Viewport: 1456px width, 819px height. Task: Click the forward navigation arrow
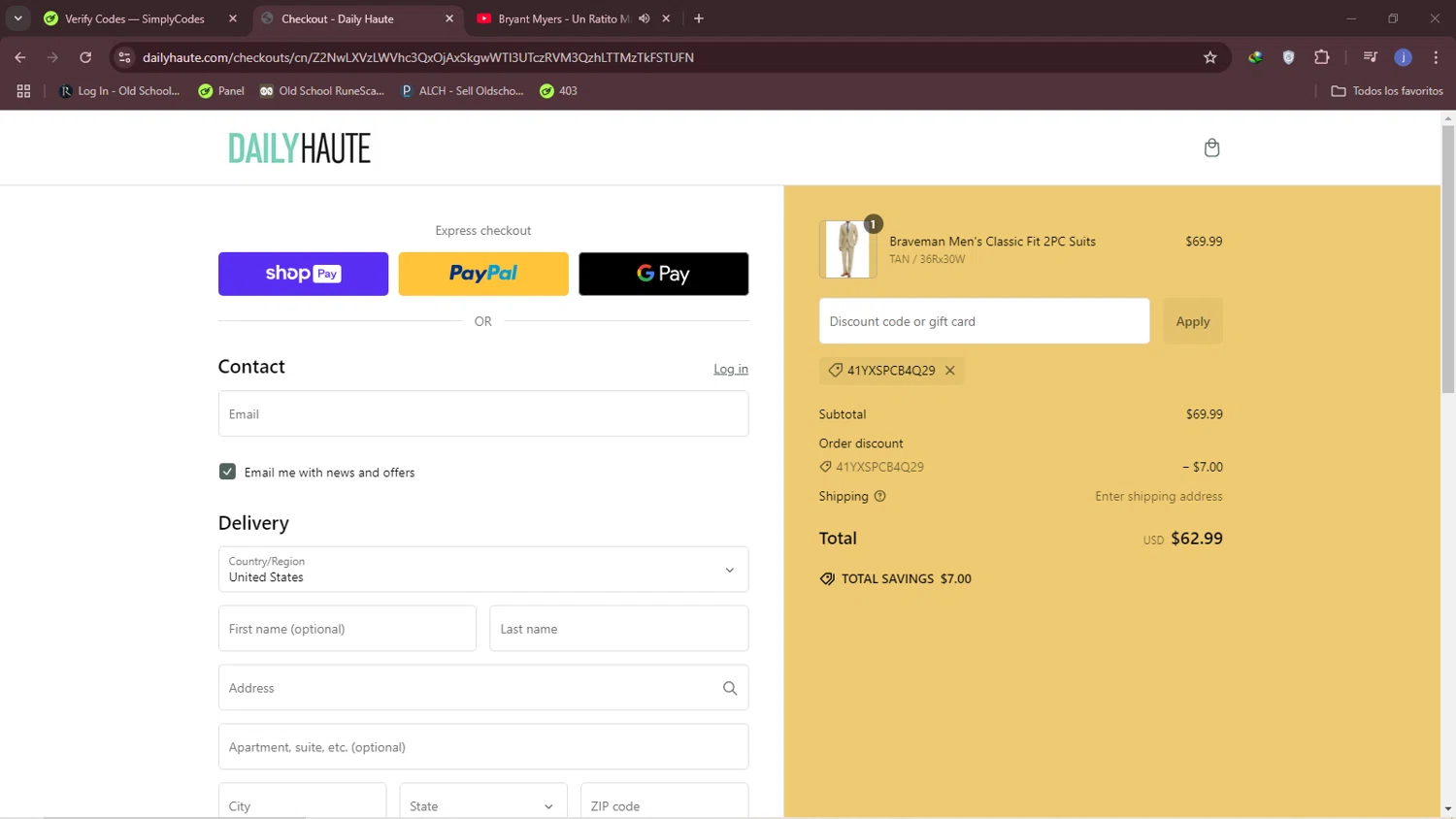52,57
